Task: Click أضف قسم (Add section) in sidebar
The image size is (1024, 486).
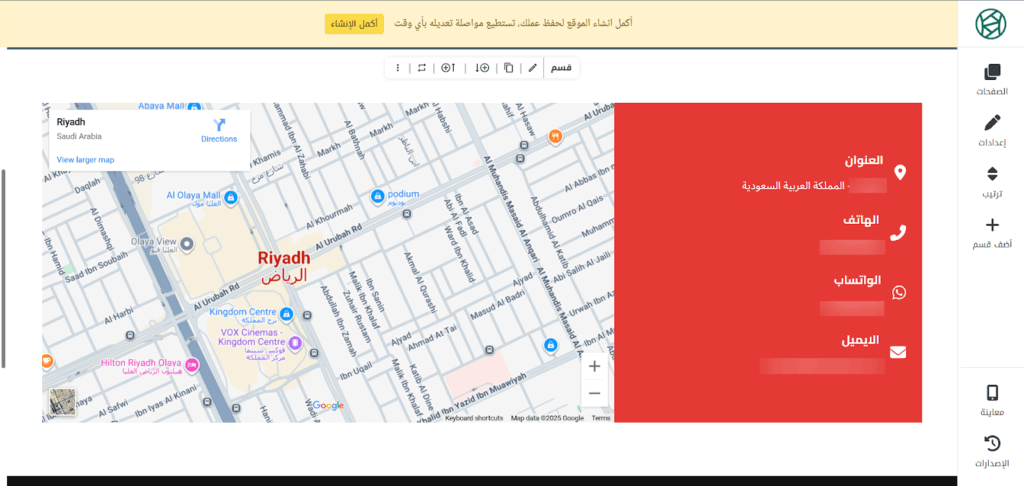Action: coord(991,234)
